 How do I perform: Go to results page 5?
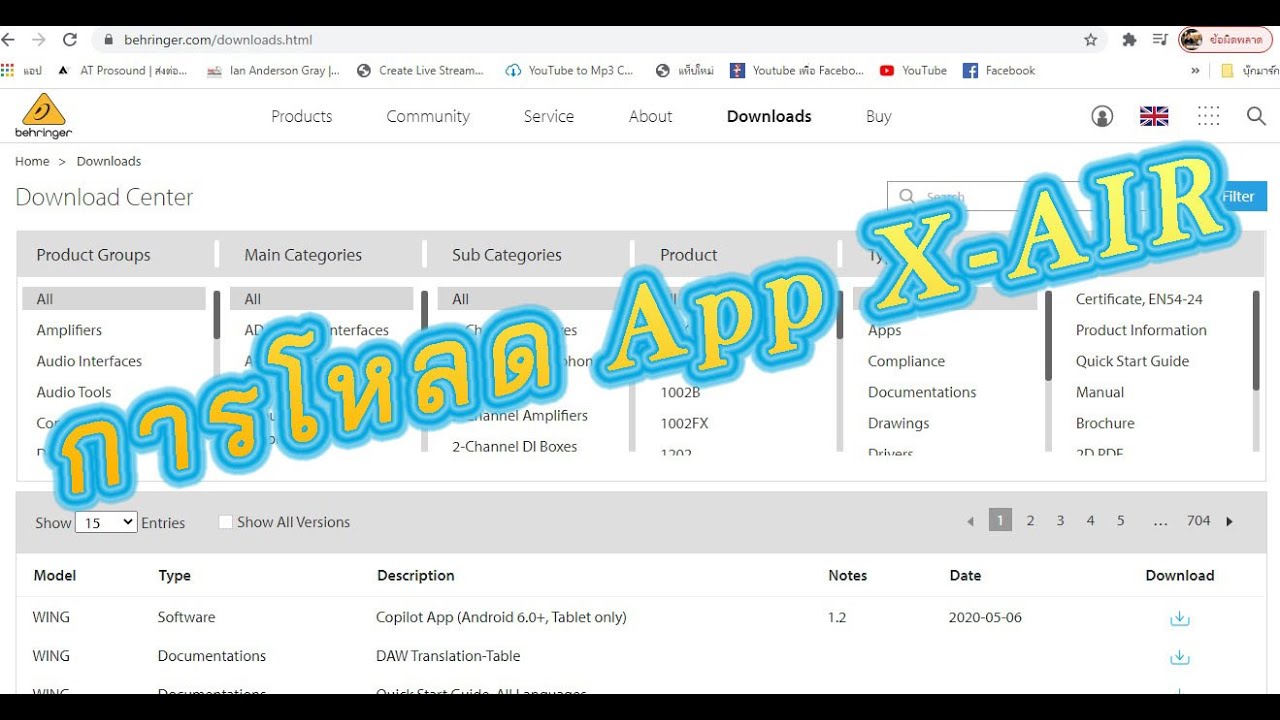click(1121, 520)
